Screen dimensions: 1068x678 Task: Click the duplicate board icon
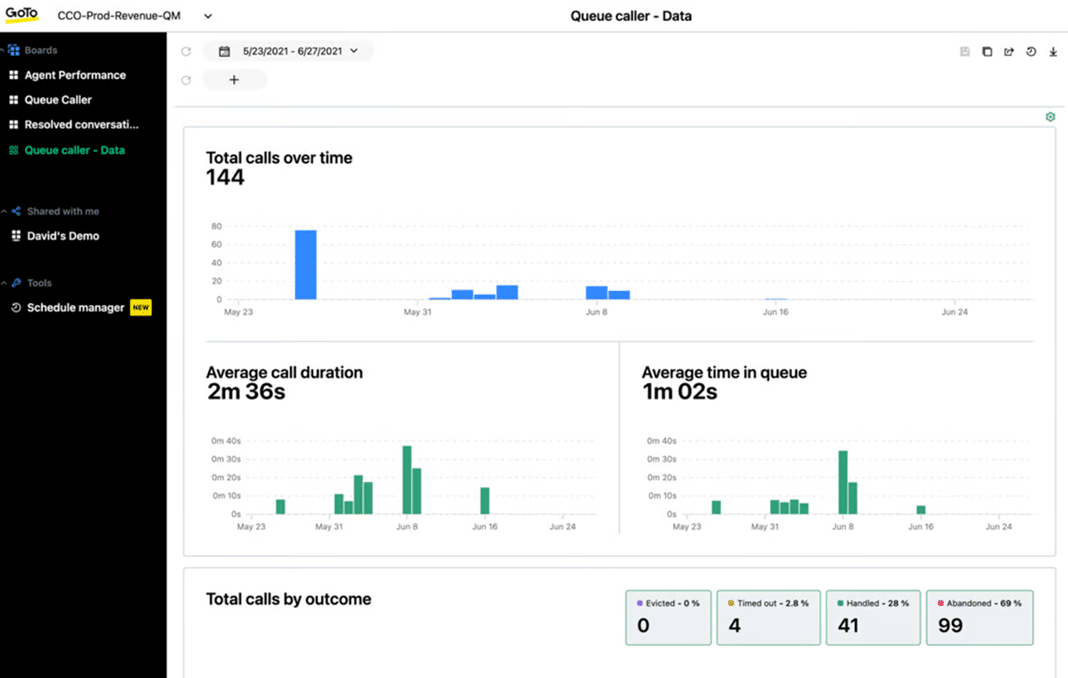tap(987, 52)
